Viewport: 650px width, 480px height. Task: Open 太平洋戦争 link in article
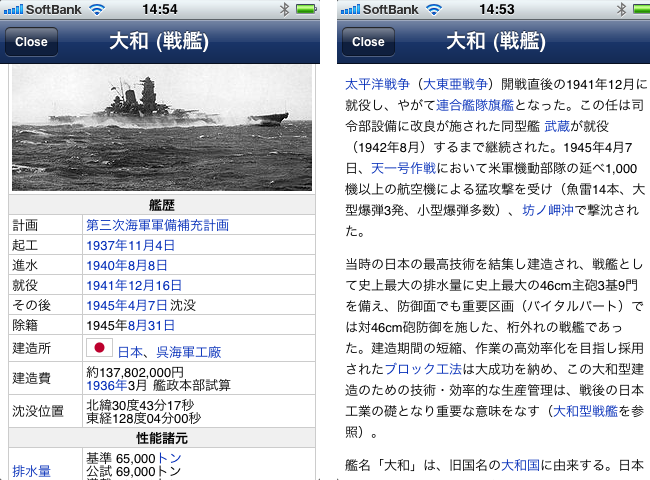click(377, 84)
